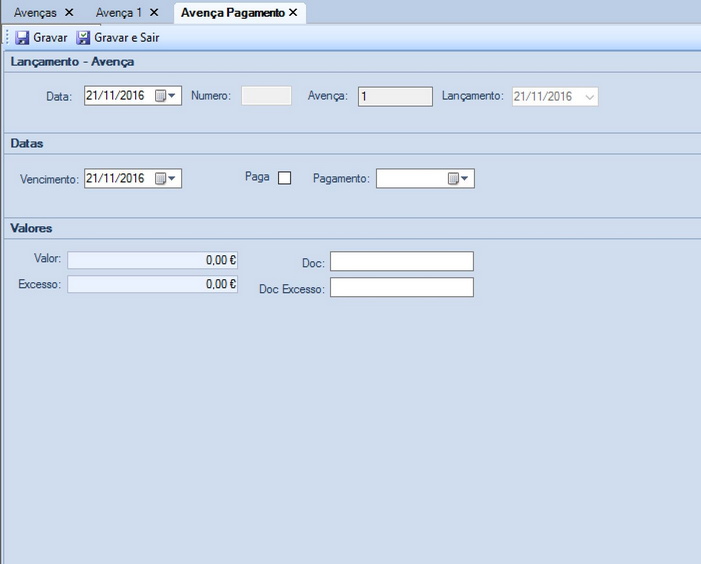The height and width of the screenshot is (564, 701).
Task: Open the Pagamento date picker dropdown
Action: 459,178
